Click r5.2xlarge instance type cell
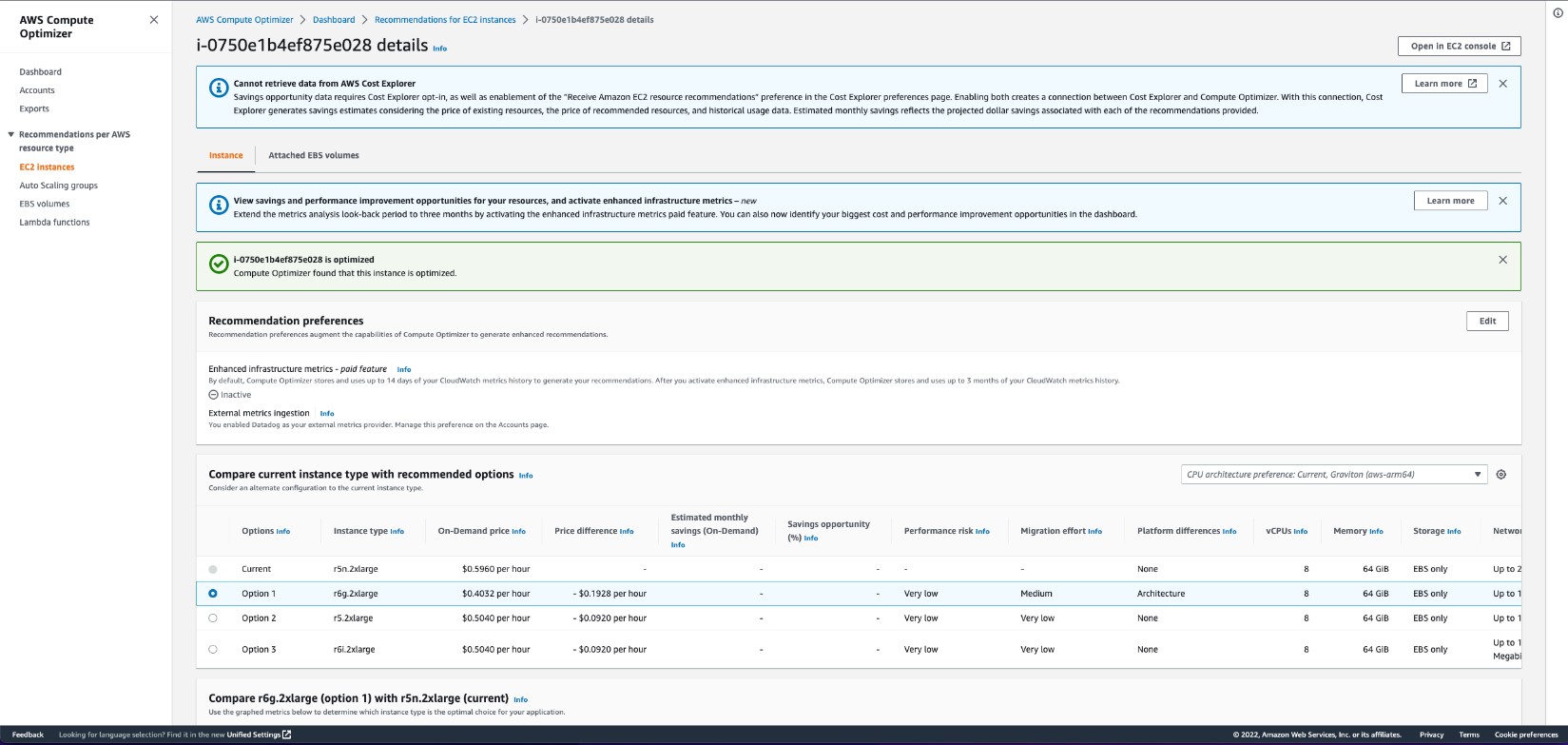 click(353, 618)
